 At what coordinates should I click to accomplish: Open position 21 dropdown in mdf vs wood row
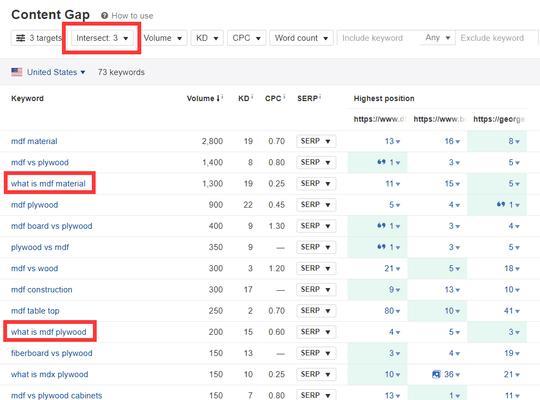tap(392, 269)
